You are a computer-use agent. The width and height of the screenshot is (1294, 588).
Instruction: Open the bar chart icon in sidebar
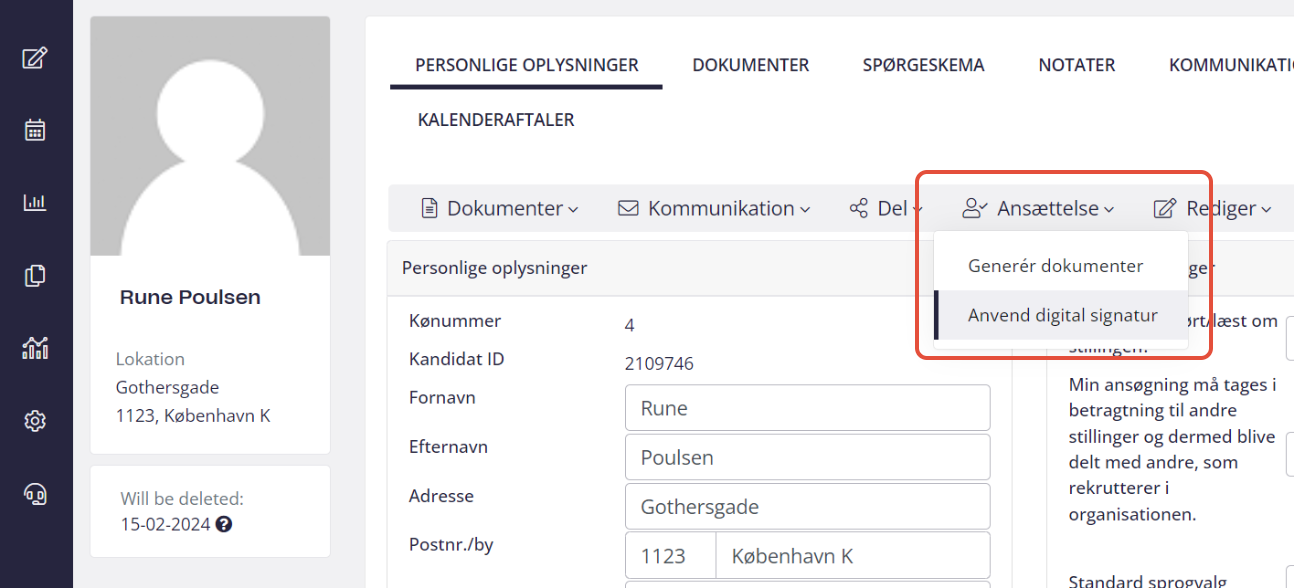(x=35, y=203)
